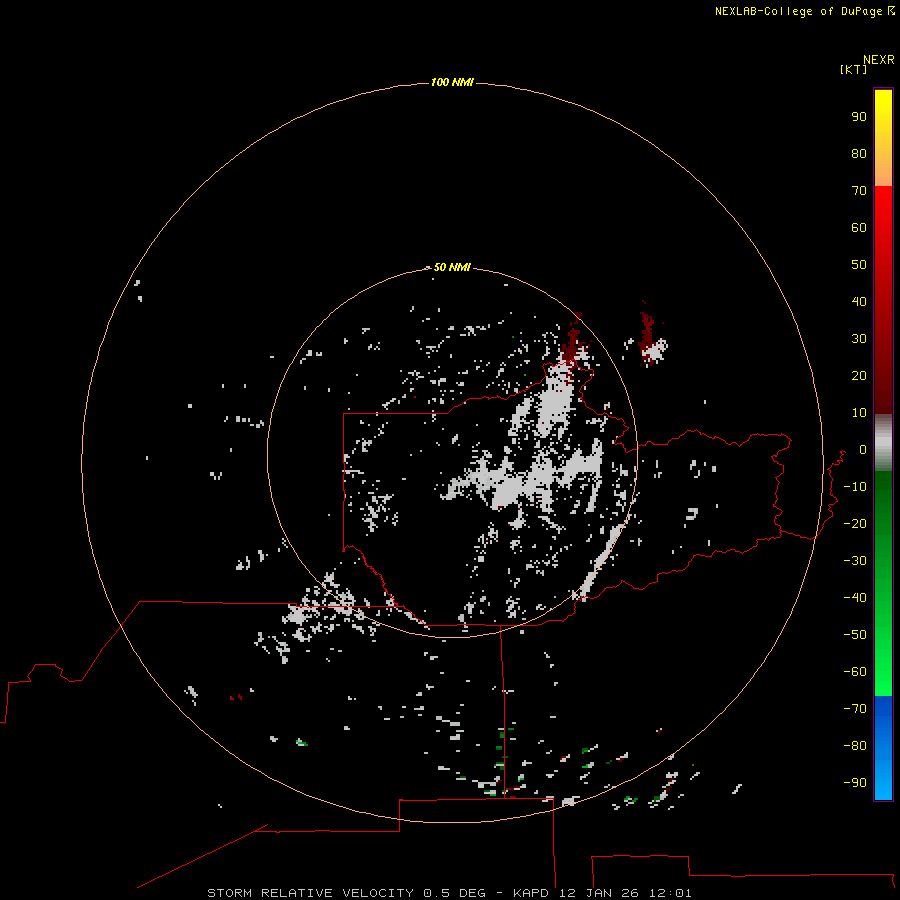Image resolution: width=900 pixels, height=900 pixels.
Task: Click the -90 knots scale label
Action: pyautogui.click(x=855, y=783)
